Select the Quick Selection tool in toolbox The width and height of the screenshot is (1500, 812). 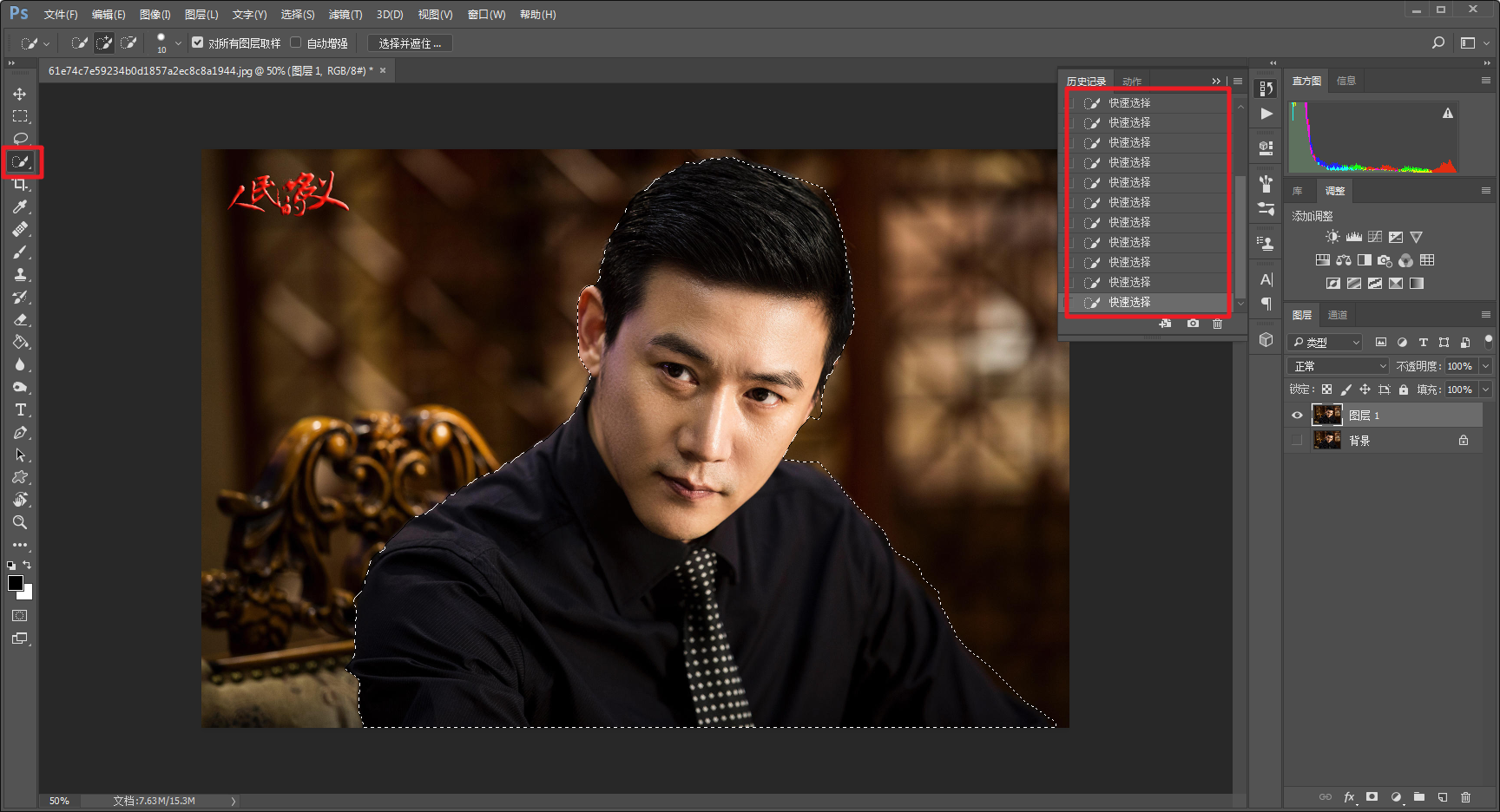coord(20,161)
